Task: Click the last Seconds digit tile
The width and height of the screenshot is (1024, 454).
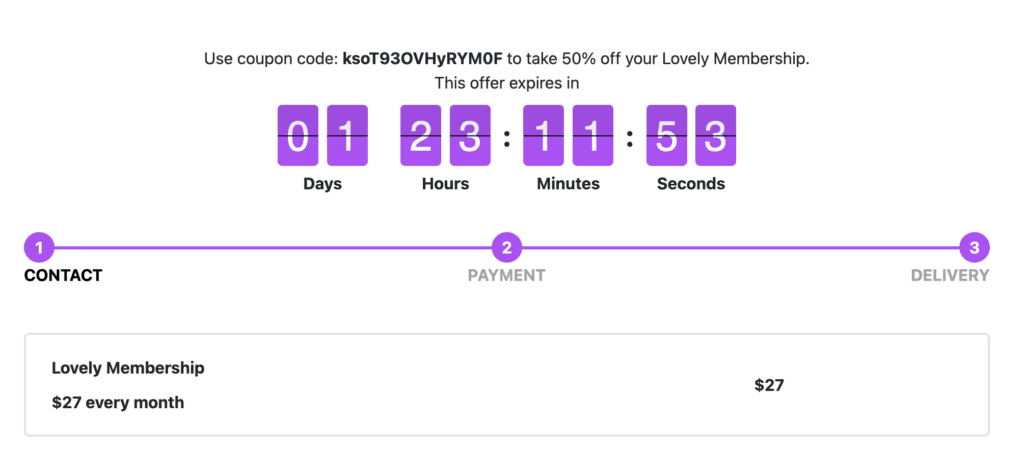Action: (x=715, y=136)
